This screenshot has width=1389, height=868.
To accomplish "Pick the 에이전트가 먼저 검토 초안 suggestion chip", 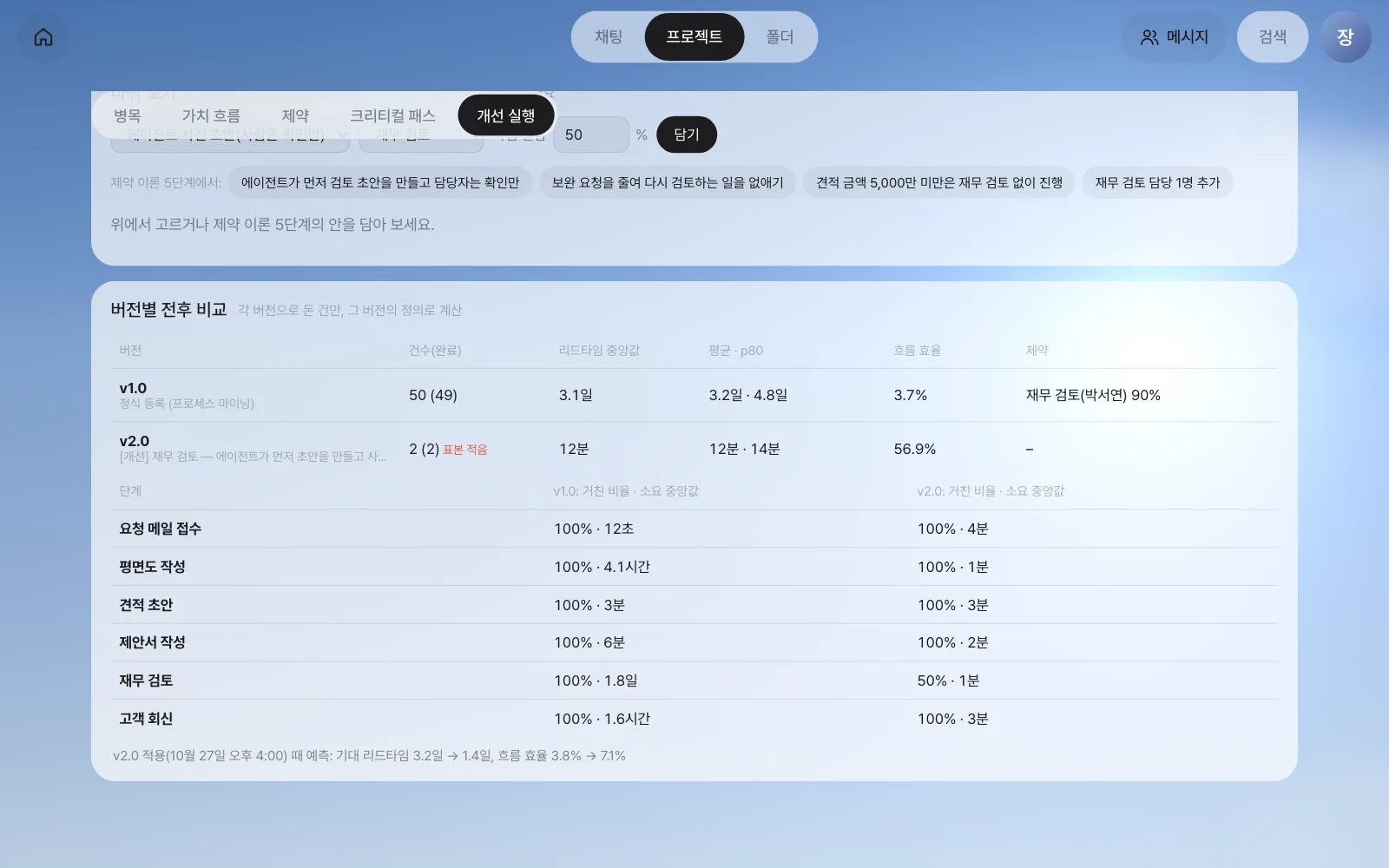I will click(x=380, y=182).
